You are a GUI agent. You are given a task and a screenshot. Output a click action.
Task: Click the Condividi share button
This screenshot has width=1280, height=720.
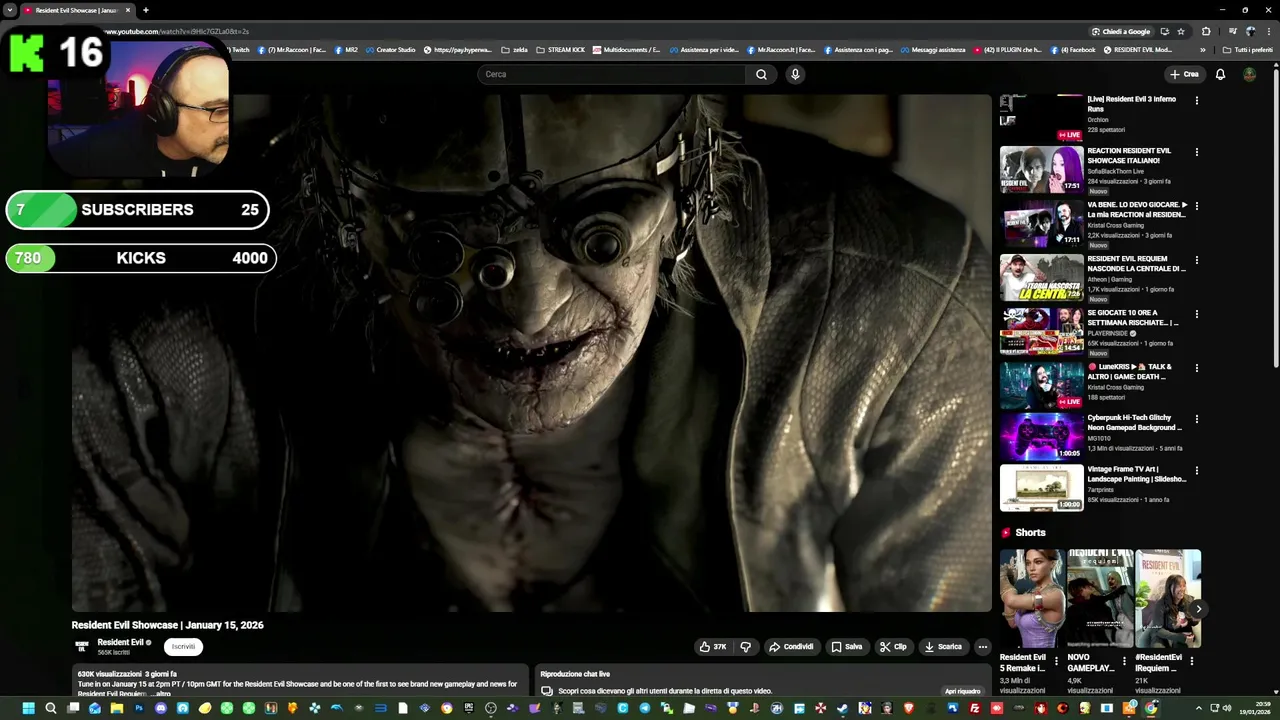(x=790, y=647)
